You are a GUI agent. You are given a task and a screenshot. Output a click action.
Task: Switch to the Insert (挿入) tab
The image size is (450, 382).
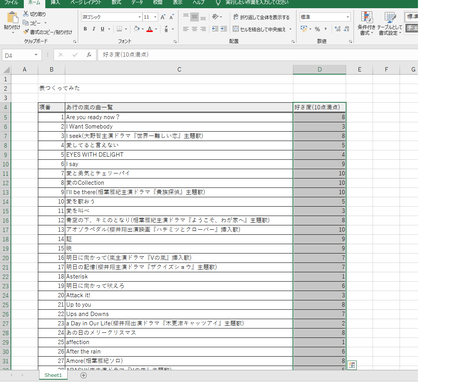click(55, 3)
